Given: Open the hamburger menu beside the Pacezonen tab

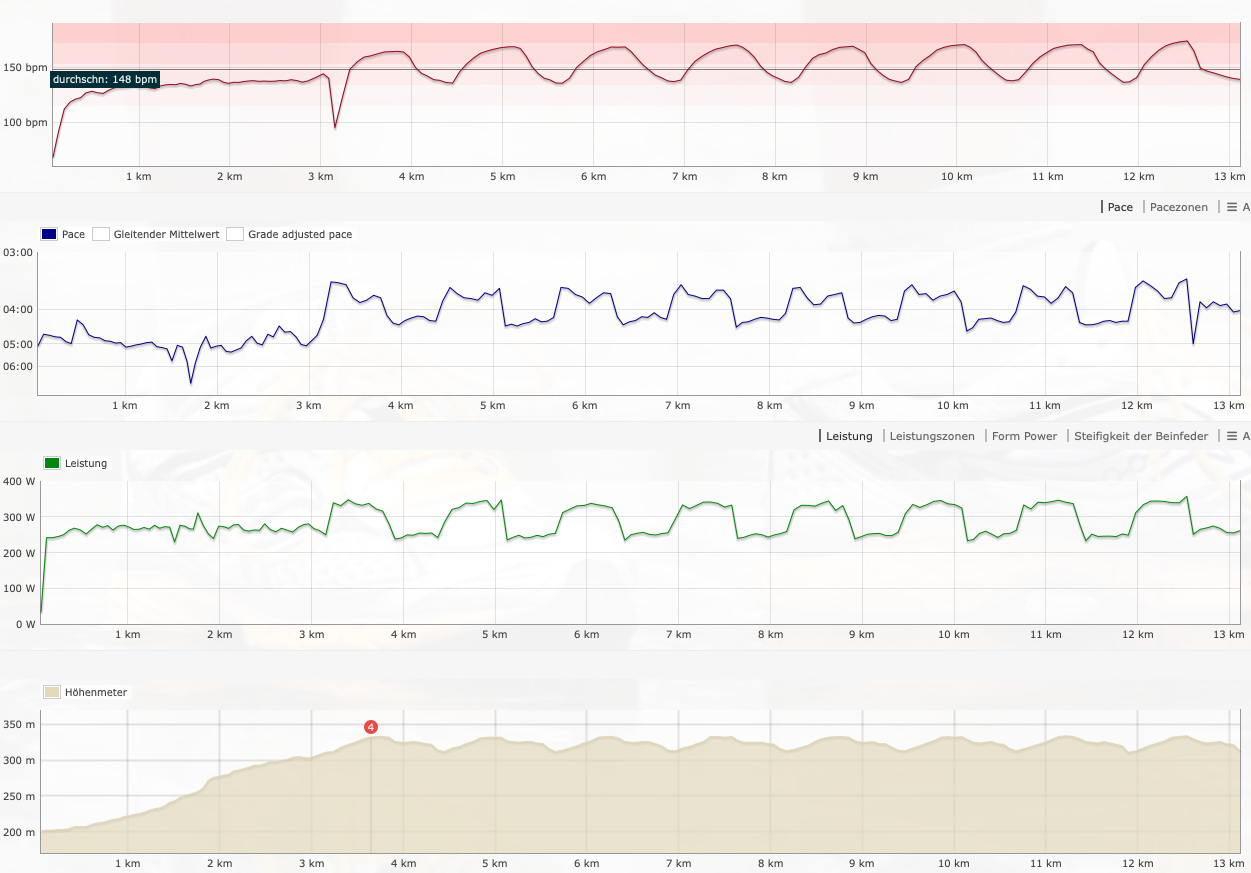Looking at the screenshot, I should pyautogui.click(x=1232, y=207).
